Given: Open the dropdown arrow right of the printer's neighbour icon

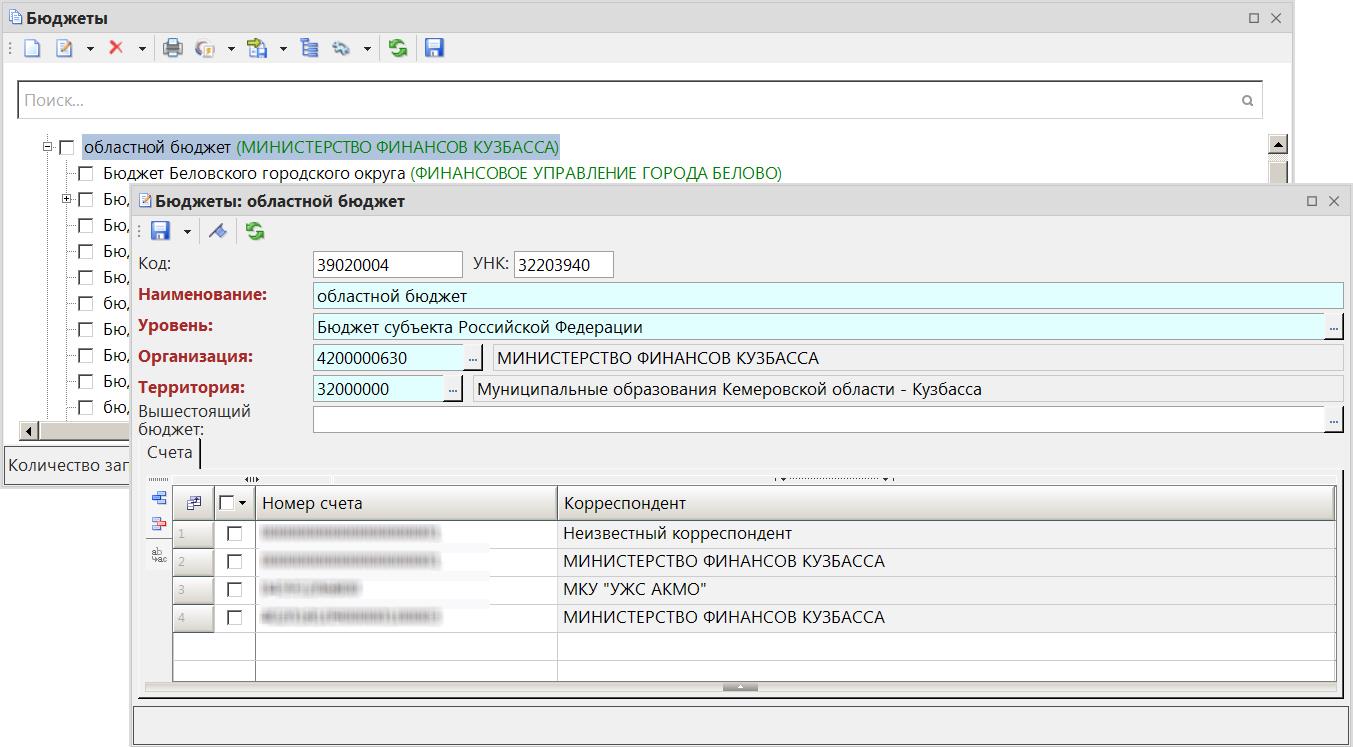Looking at the screenshot, I should pos(231,48).
